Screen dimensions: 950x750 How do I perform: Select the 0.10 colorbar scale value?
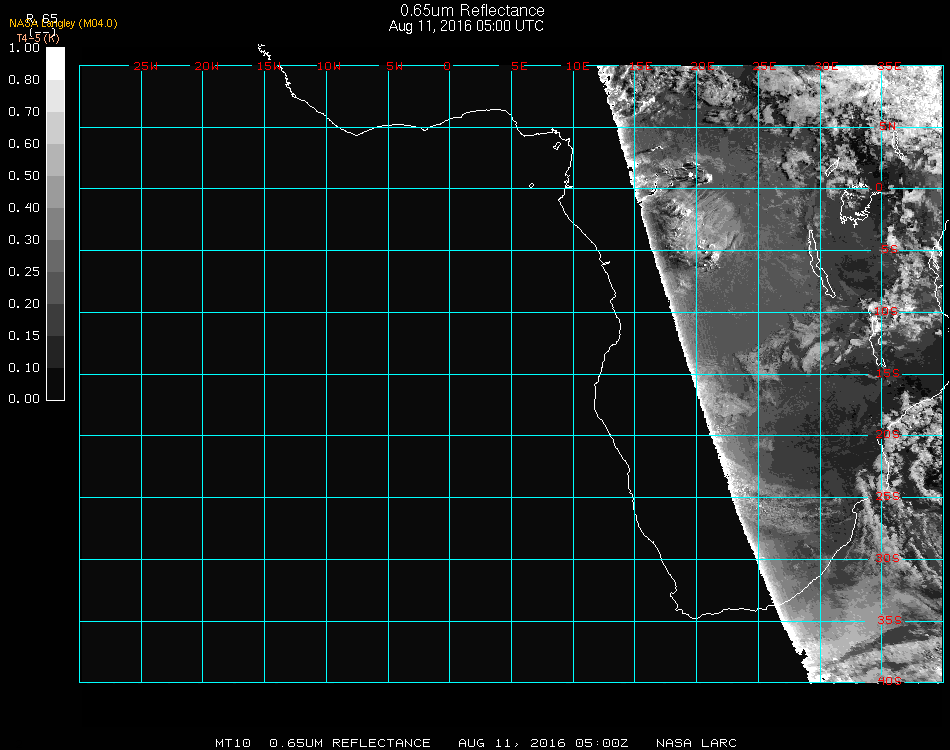tap(24, 368)
